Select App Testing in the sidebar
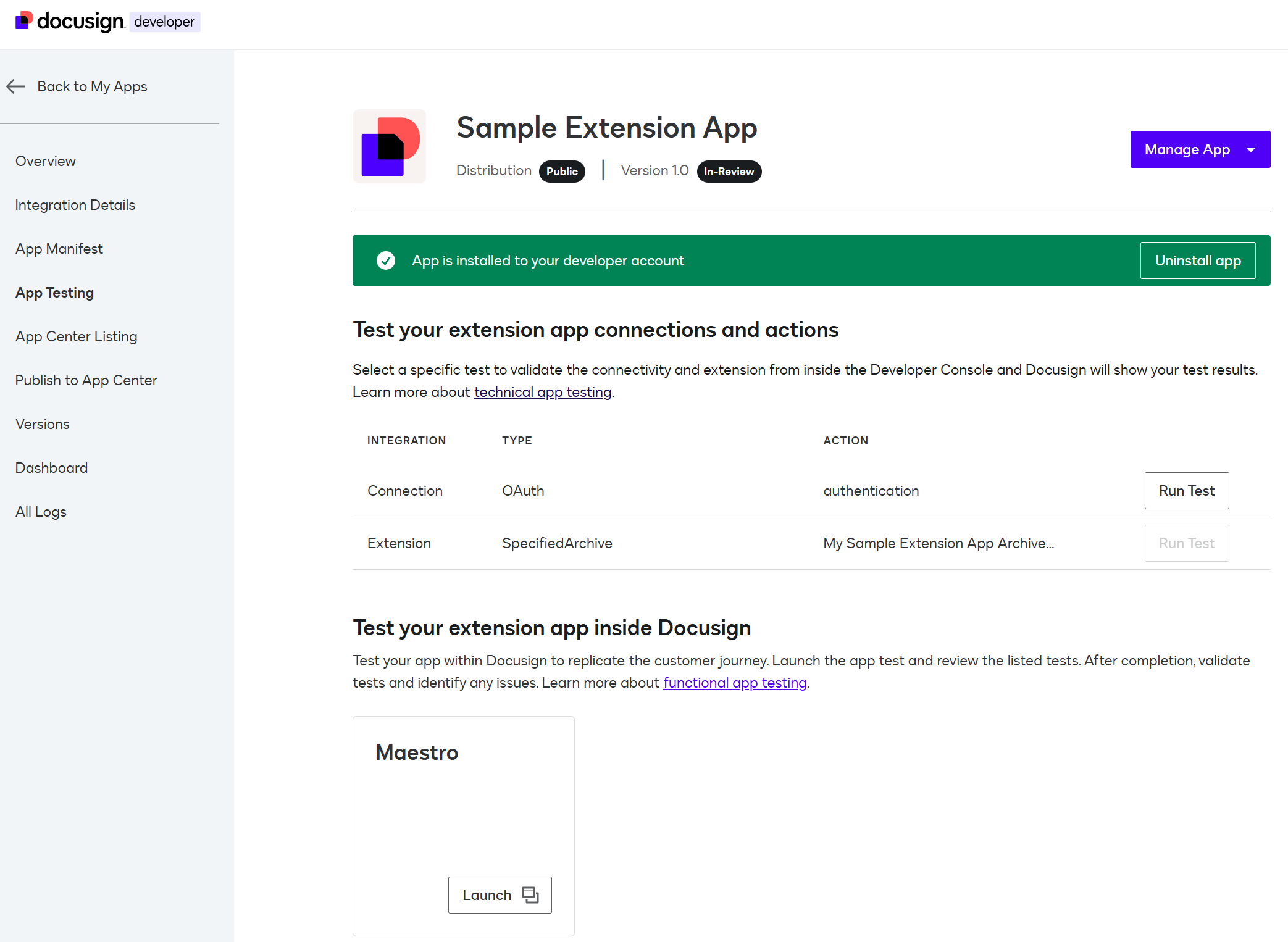1288x942 pixels. pyautogui.click(x=54, y=292)
